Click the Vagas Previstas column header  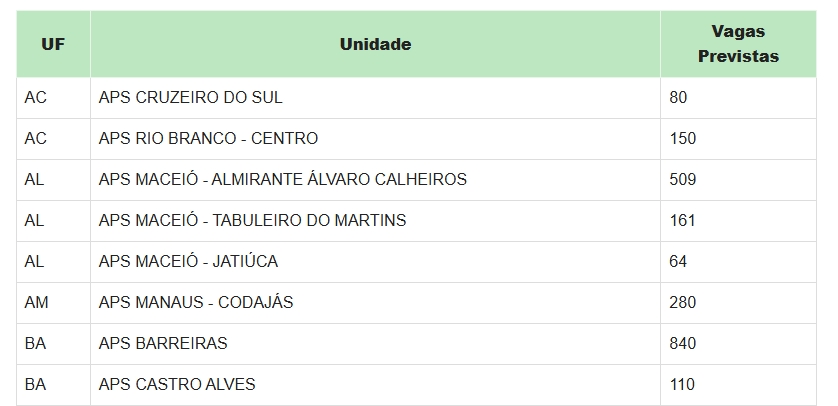click(738, 44)
